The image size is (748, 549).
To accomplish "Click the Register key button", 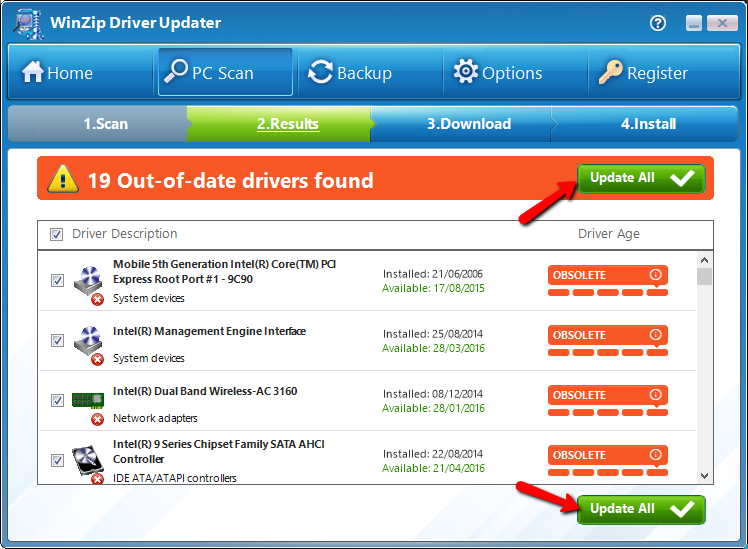I will coord(643,72).
